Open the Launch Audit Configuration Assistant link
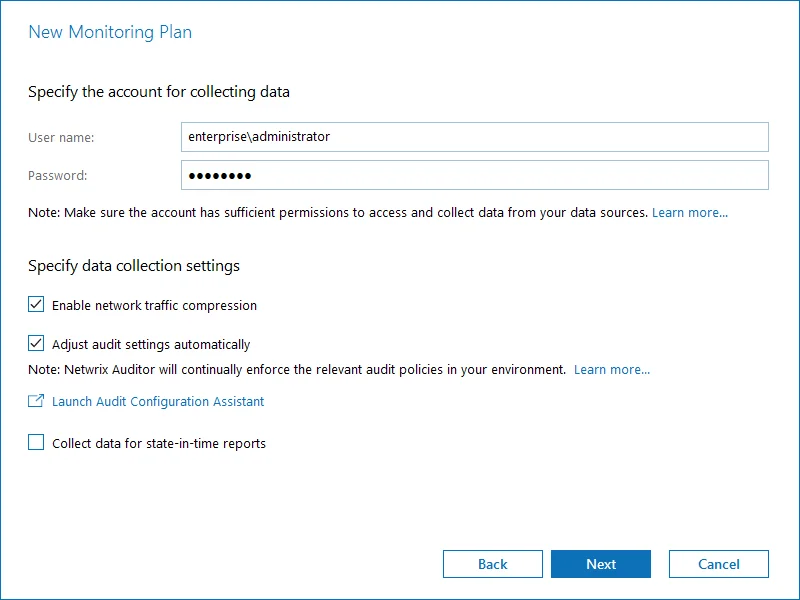800x600 pixels. point(158,402)
